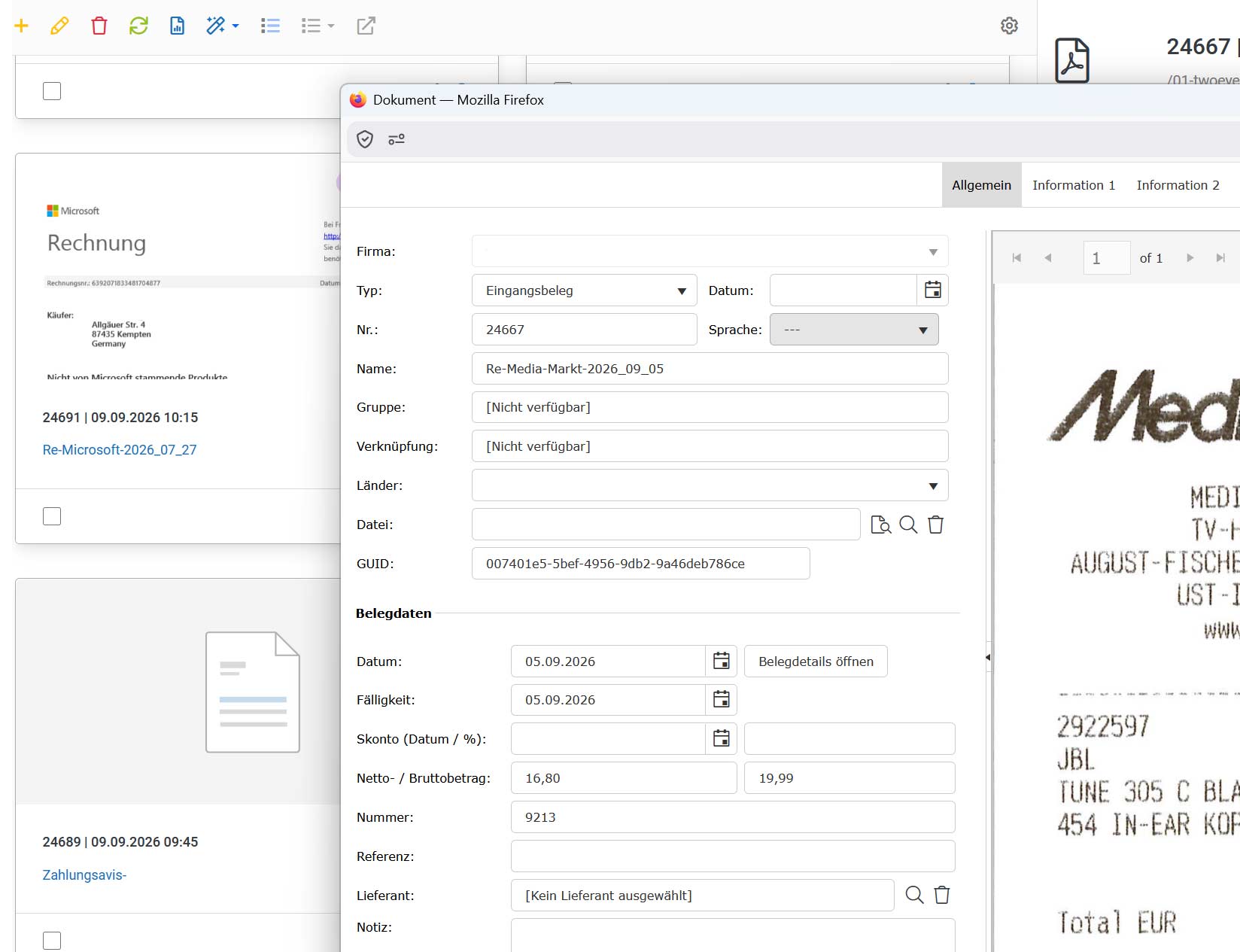1240x952 pixels.
Task: Search for a Lieferant with magnifier icon
Action: (x=914, y=895)
